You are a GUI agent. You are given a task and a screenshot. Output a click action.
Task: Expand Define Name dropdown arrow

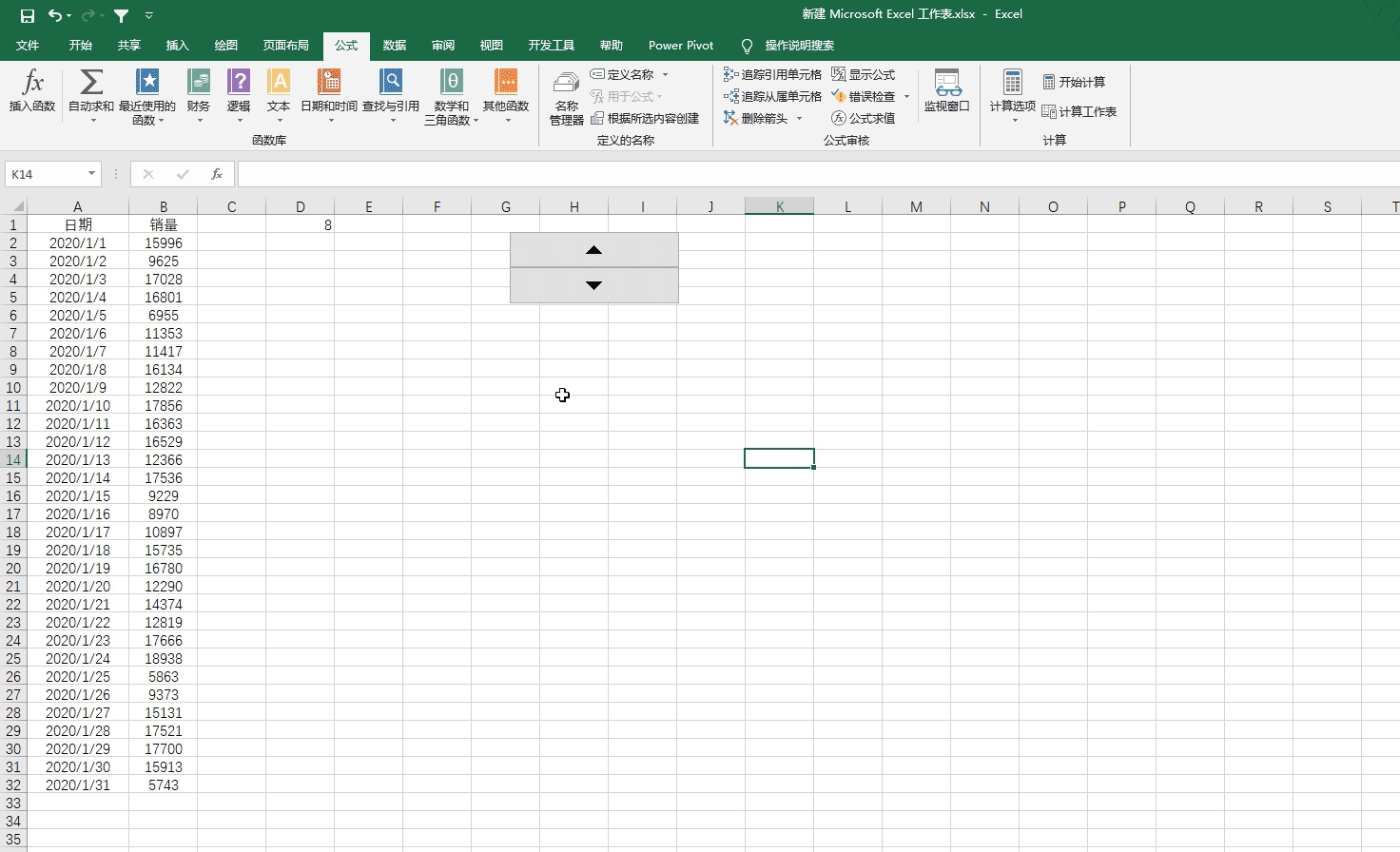[x=665, y=74]
